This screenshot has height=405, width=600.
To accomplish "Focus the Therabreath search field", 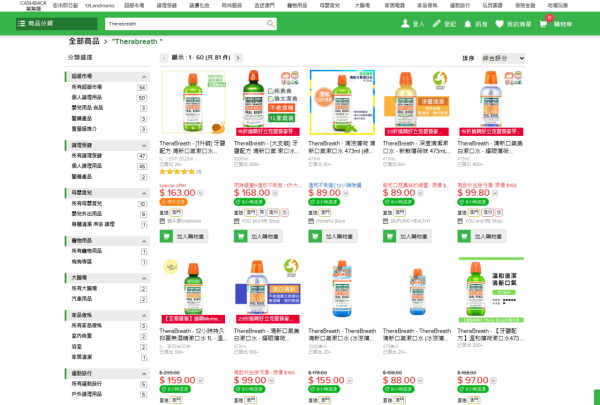I will coord(186,24).
